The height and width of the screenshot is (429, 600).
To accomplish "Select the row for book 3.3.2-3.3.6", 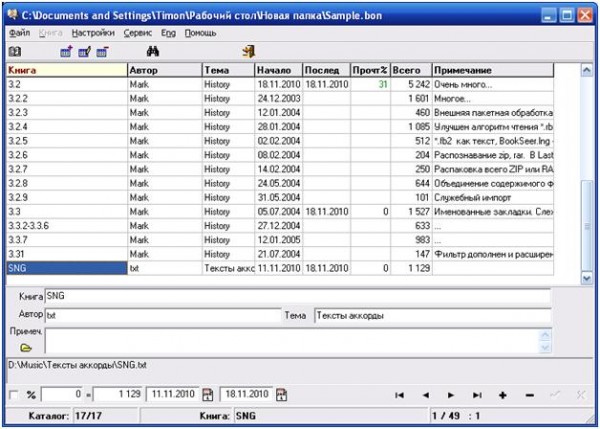I will point(280,226).
